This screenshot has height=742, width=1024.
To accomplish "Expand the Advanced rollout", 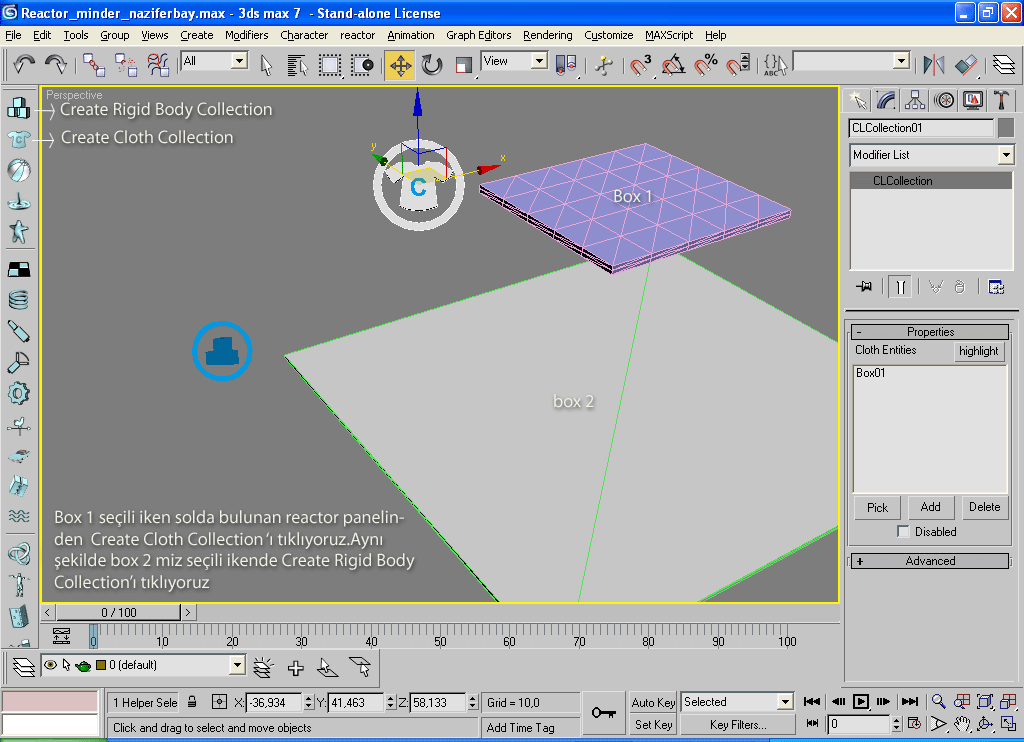I will [929, 561].
